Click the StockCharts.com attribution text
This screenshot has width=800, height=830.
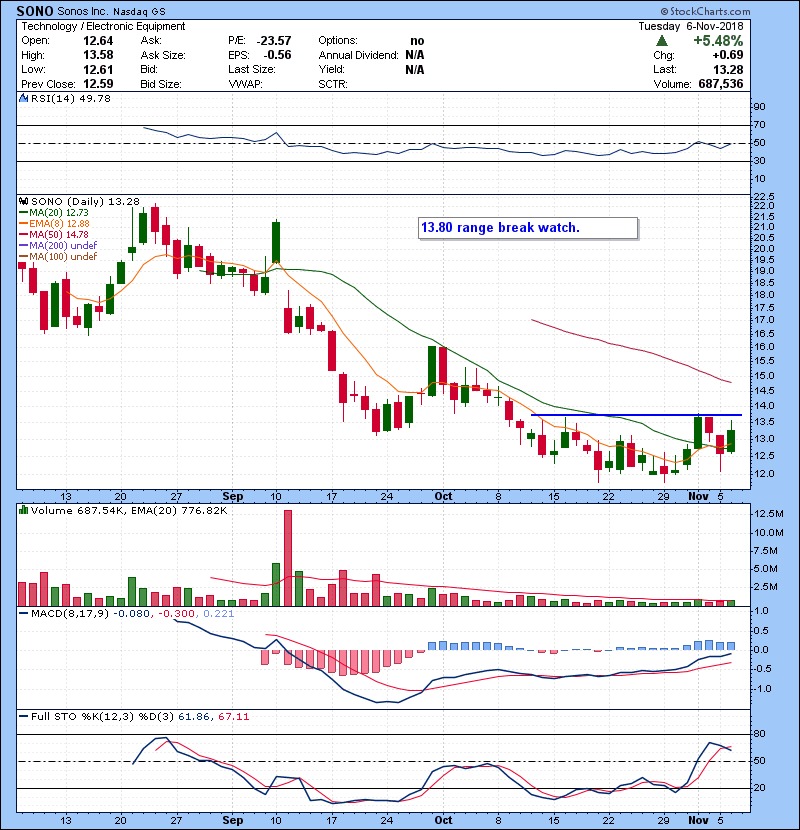coord(705,11)
